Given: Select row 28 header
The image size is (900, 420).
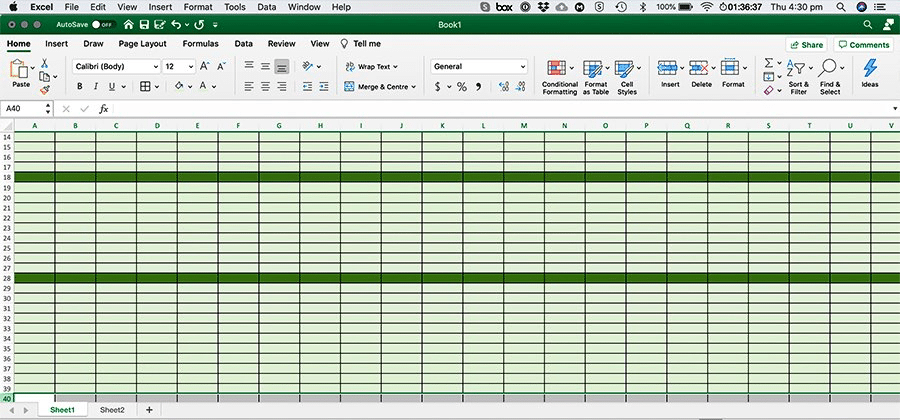Looking at the screenshot, I should (x=7, y=278).
